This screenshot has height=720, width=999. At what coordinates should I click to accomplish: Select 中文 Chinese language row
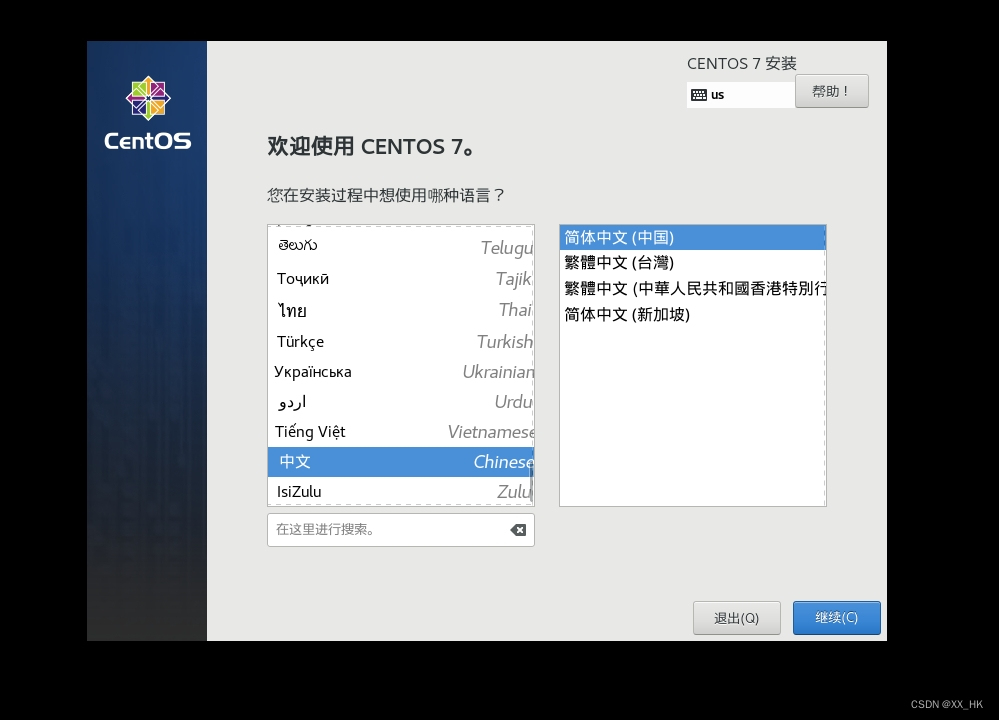[401, 461]
